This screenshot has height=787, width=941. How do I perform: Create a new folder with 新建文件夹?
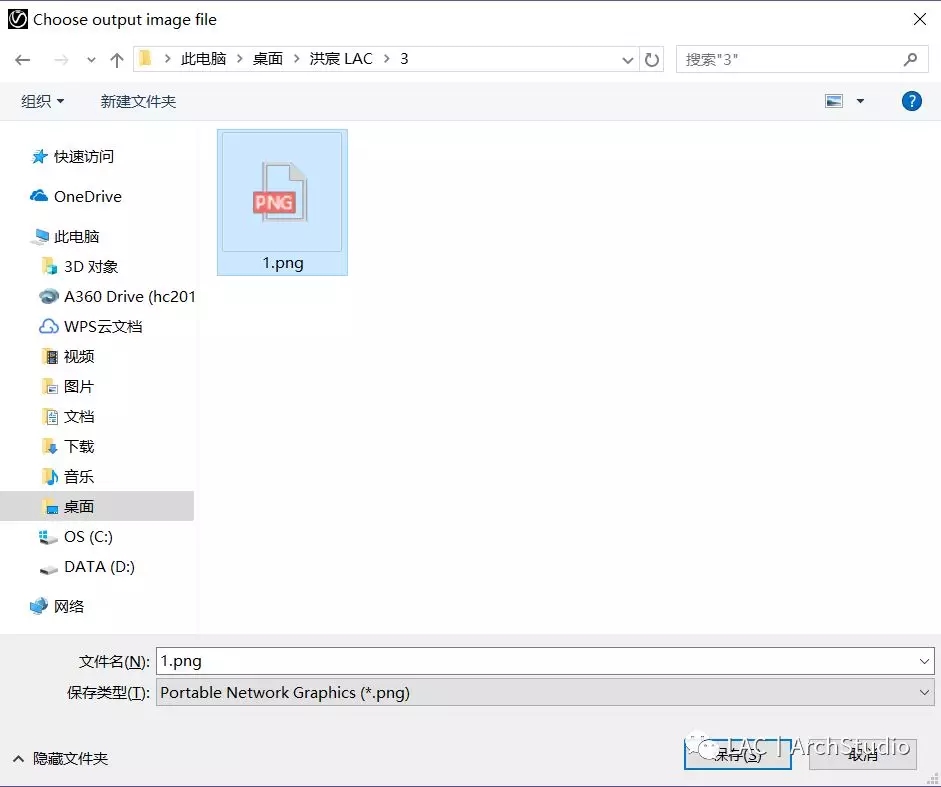point(138,101)
